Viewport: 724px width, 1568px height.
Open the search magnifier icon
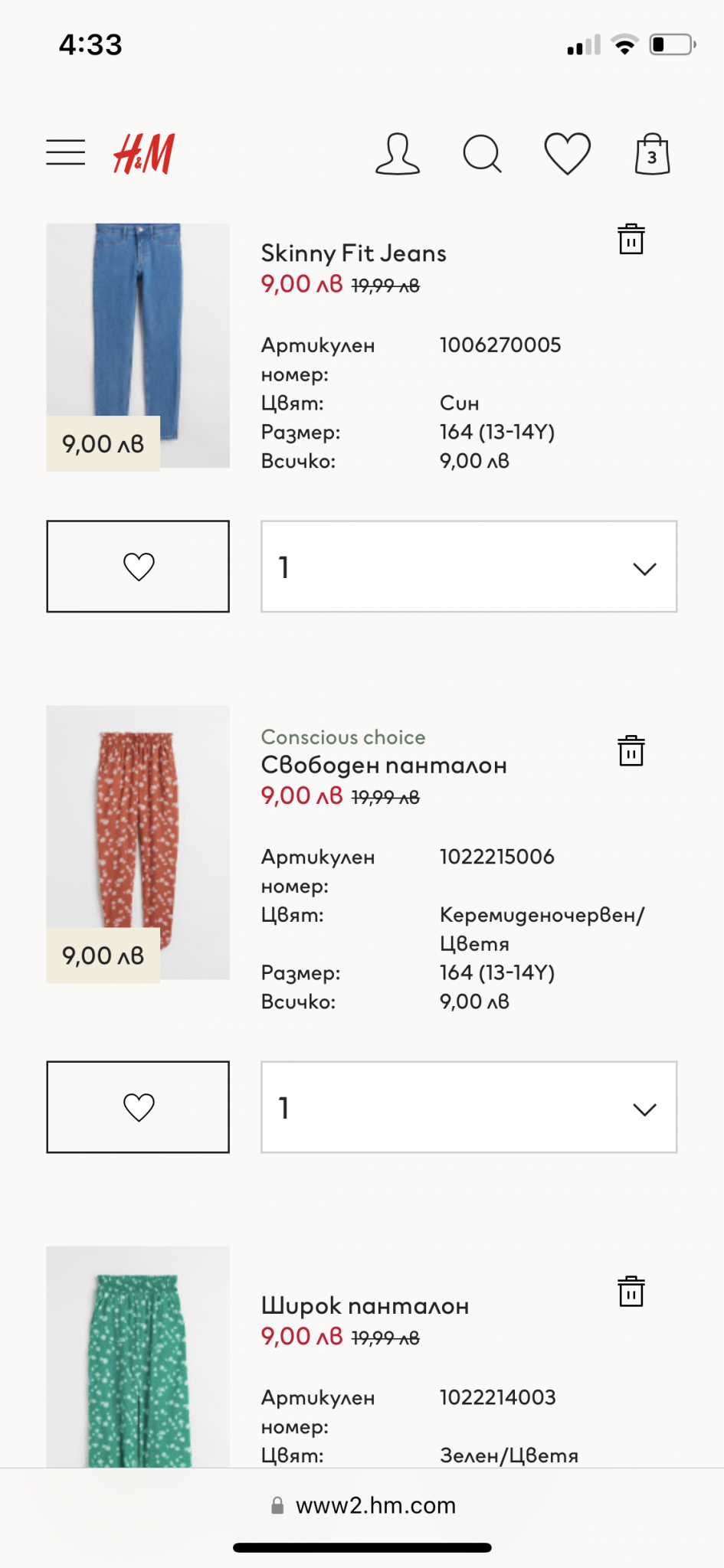pos(483,154)
